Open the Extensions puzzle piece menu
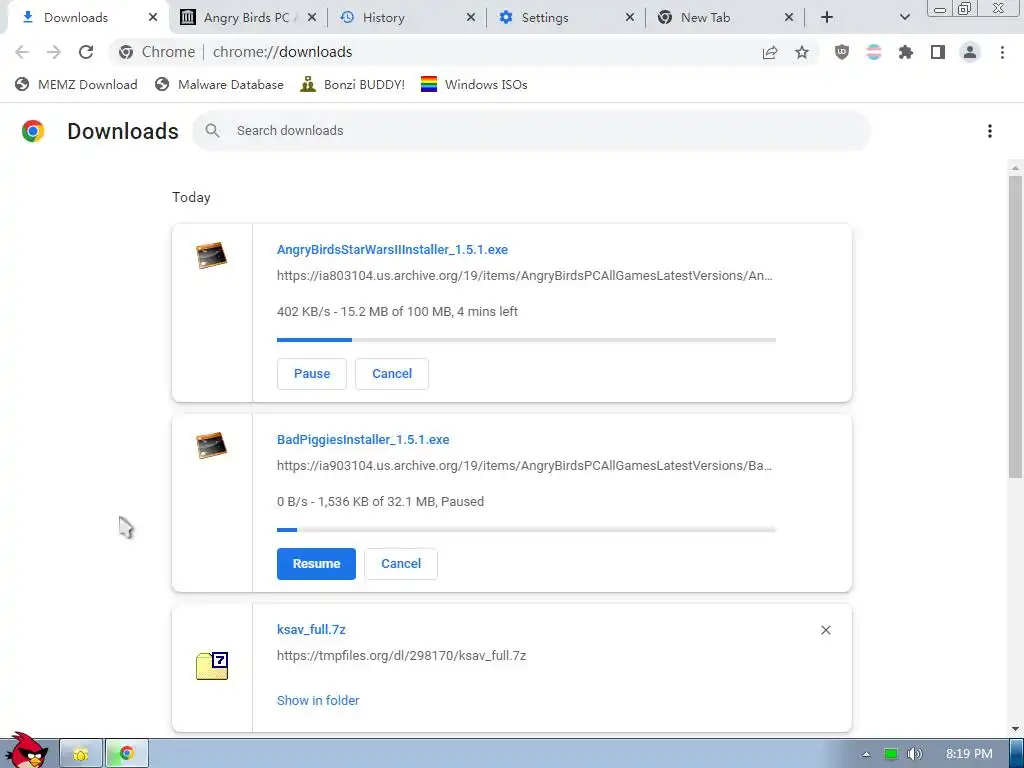Image resolution: width=1024 pixels, height=768 pixels. point(906,52)
